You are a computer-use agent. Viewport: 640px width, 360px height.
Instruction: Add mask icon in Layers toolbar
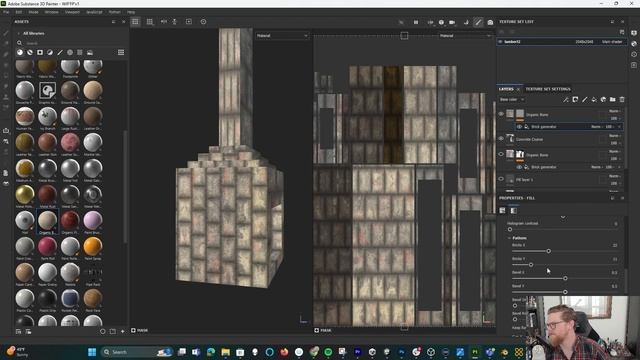click(575, 100)
